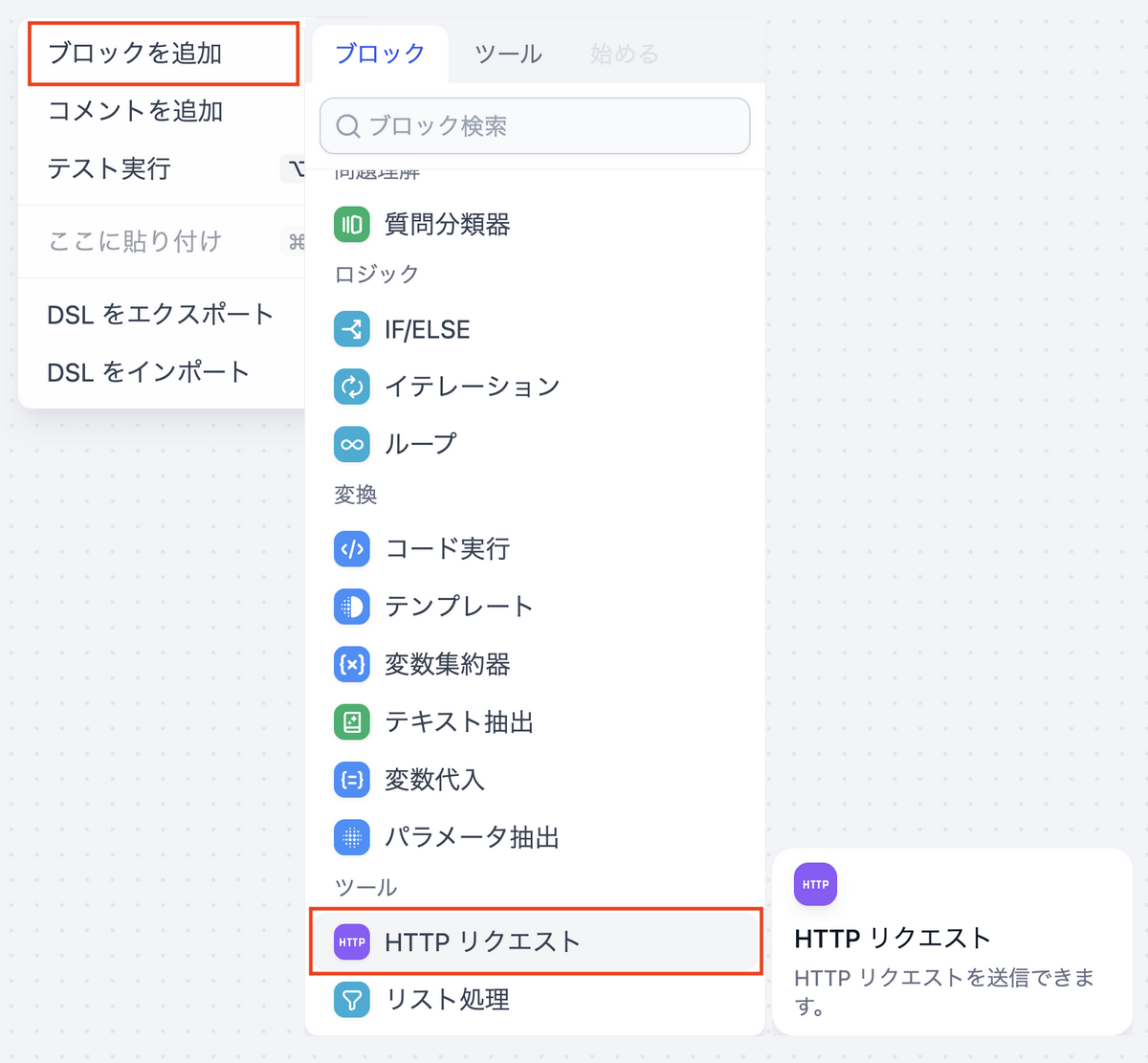Add a テキスト抽出 (Text Extraction) block
This screenshot has height=1063, width=1148.
pyautogui.click(x=456, y=722)
